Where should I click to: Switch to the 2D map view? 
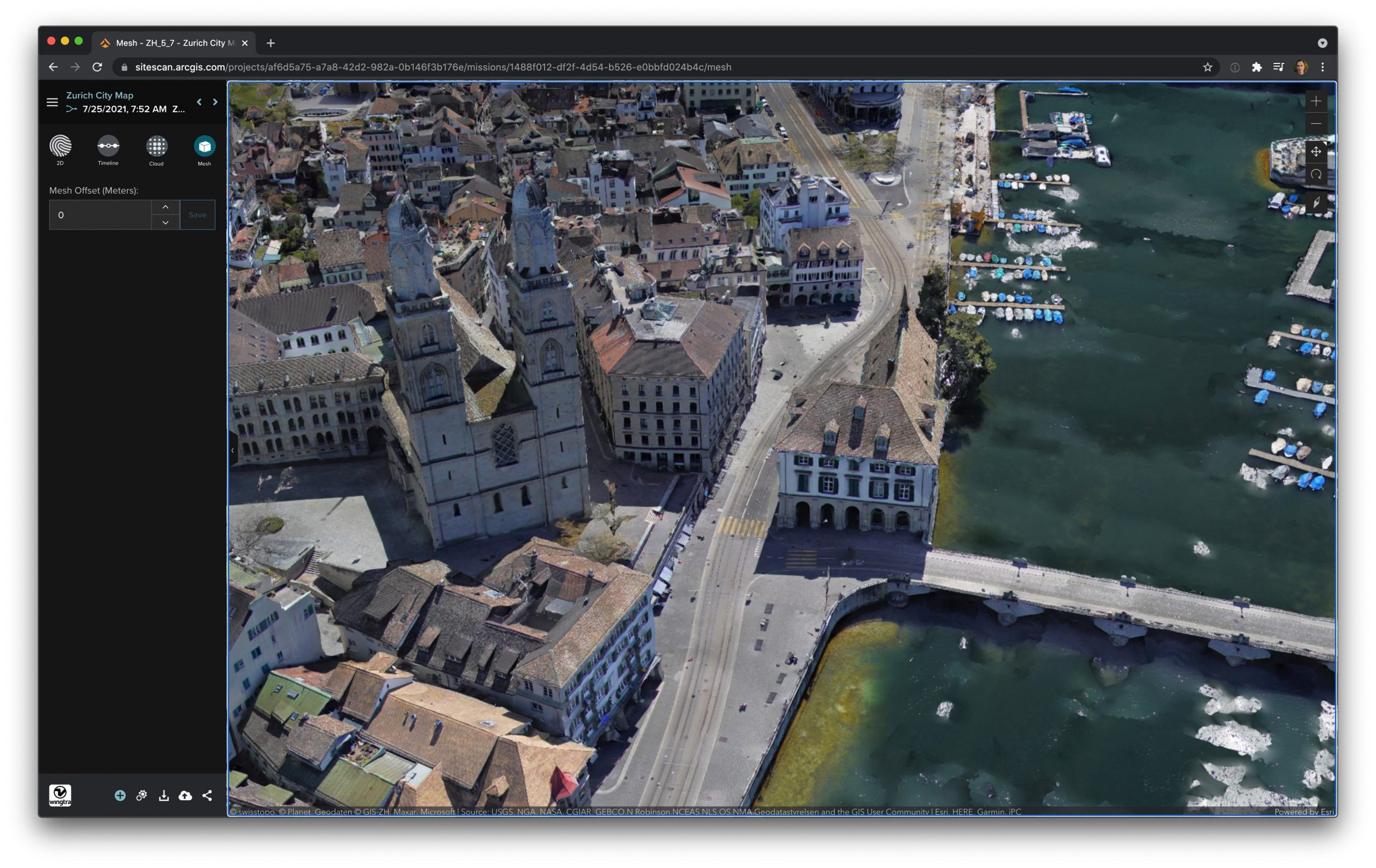60,146
